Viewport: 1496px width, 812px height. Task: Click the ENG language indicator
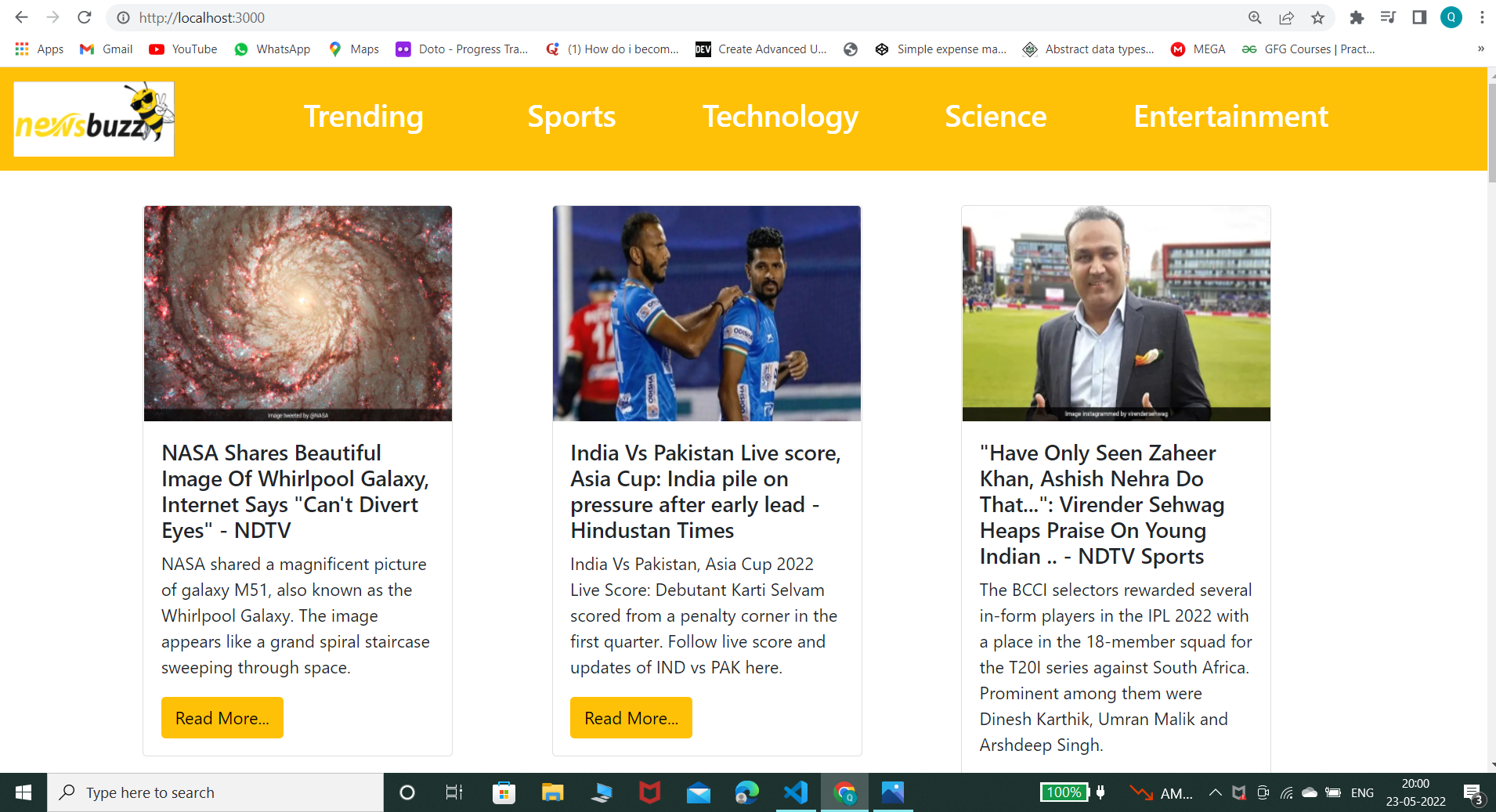[1362, 792]
